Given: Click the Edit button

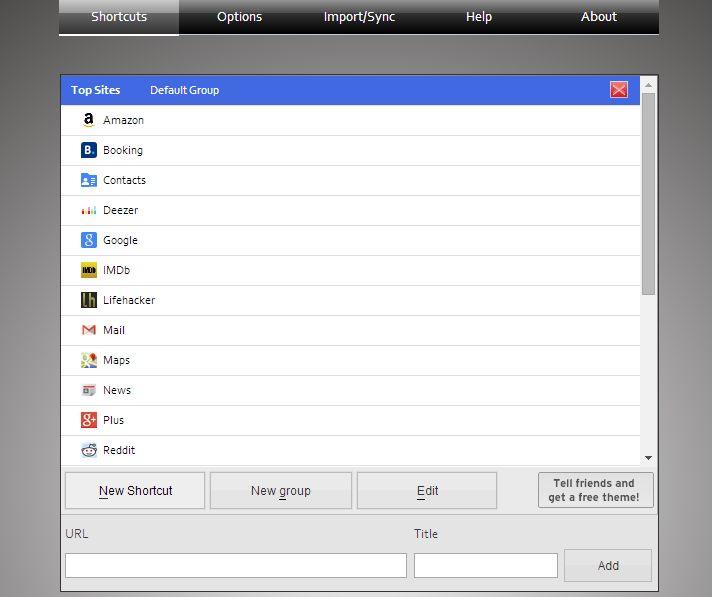Looking at the screenshot, I should point(427,490).
